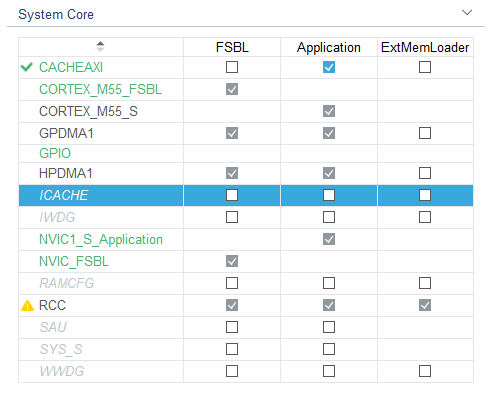Check RAMCFG Application checkbox
Screen dimensions: 488x394
[329, 283]
